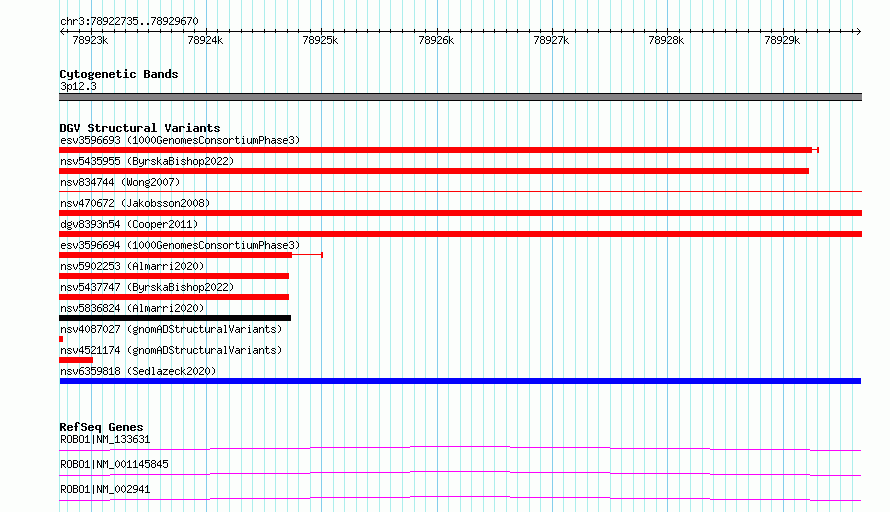Click the 78928k ruler tick label
The image size is (890, 512).
[x=666, y=40]
